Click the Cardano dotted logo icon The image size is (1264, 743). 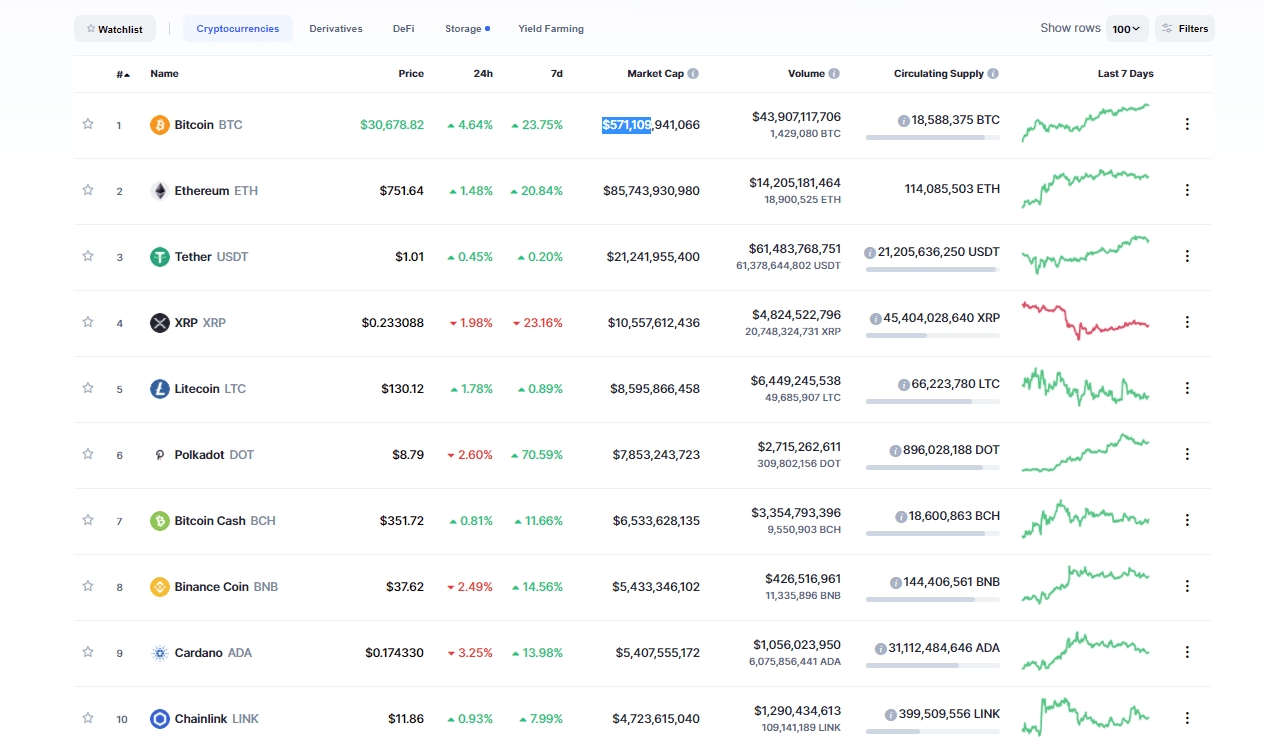click(x=160, y=653)
